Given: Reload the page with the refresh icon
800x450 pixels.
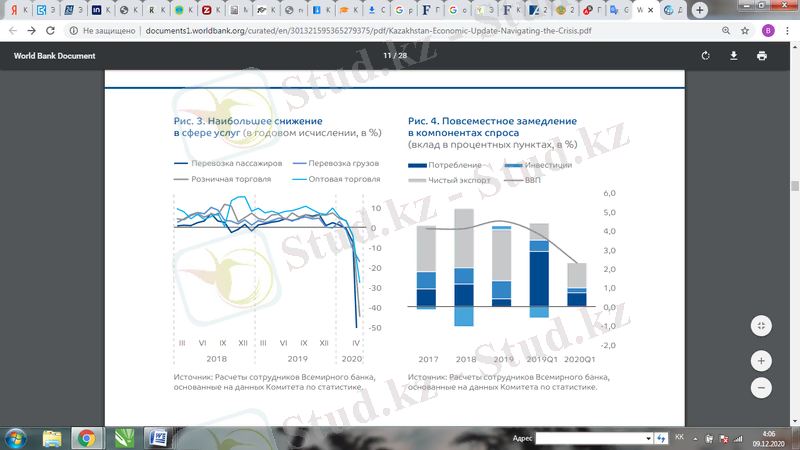Looking at the screenshot, I should pyautogui.click(x=50, y=31).
